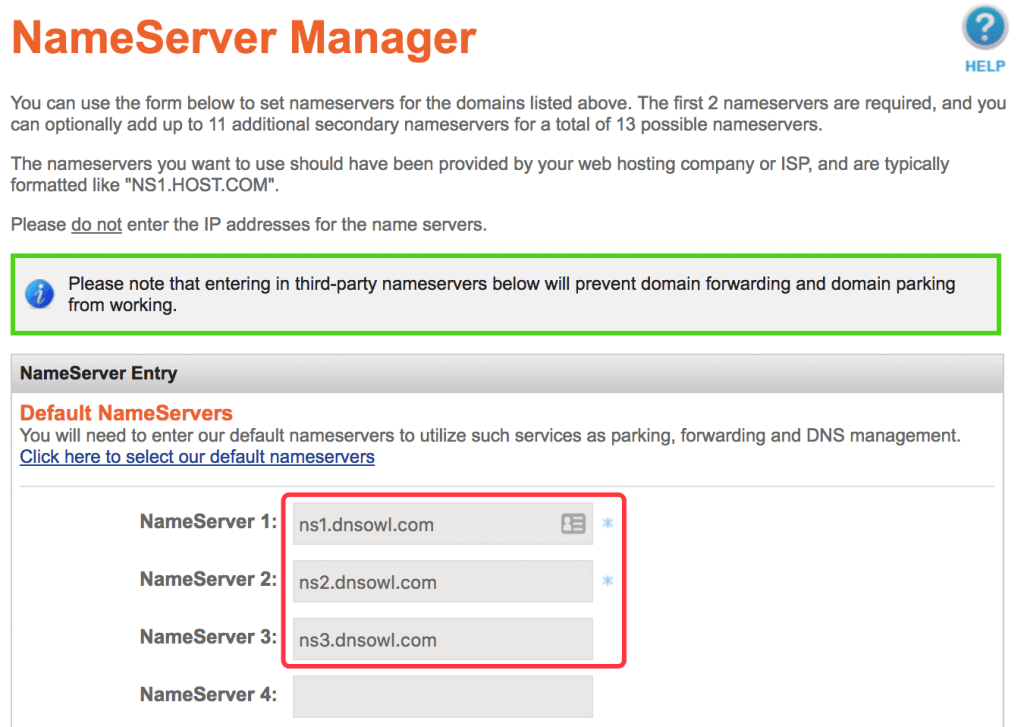Click the 'NameServer 4:' label
1024x727 pixels.
208,694
